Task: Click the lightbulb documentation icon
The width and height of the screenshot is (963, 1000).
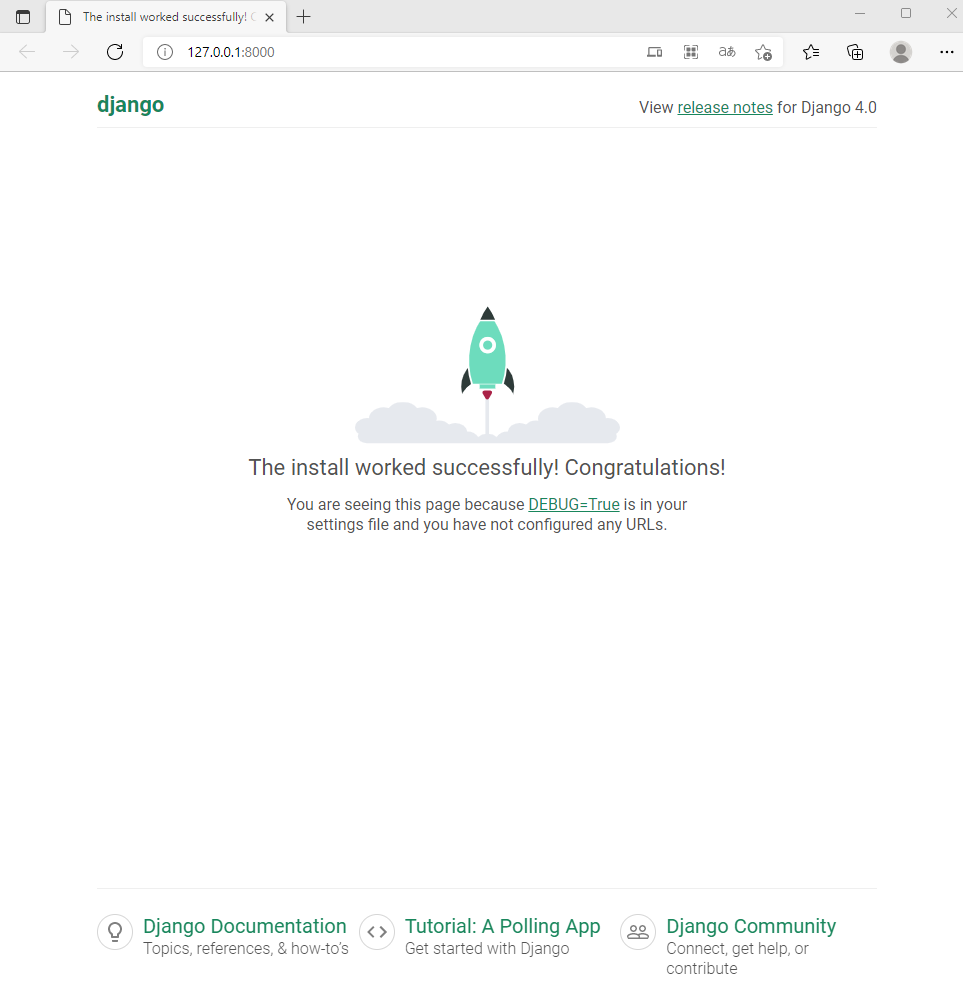Action: click(115, 932)
